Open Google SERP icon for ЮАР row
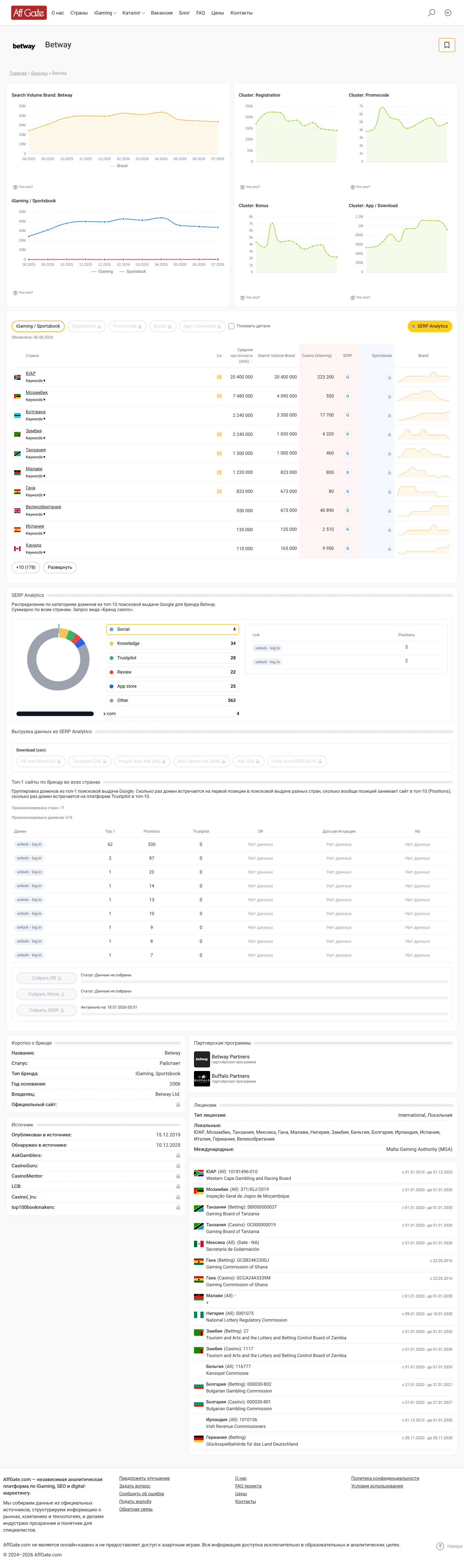The height and width of the screenshot is (1568, 464). point(348,378)
